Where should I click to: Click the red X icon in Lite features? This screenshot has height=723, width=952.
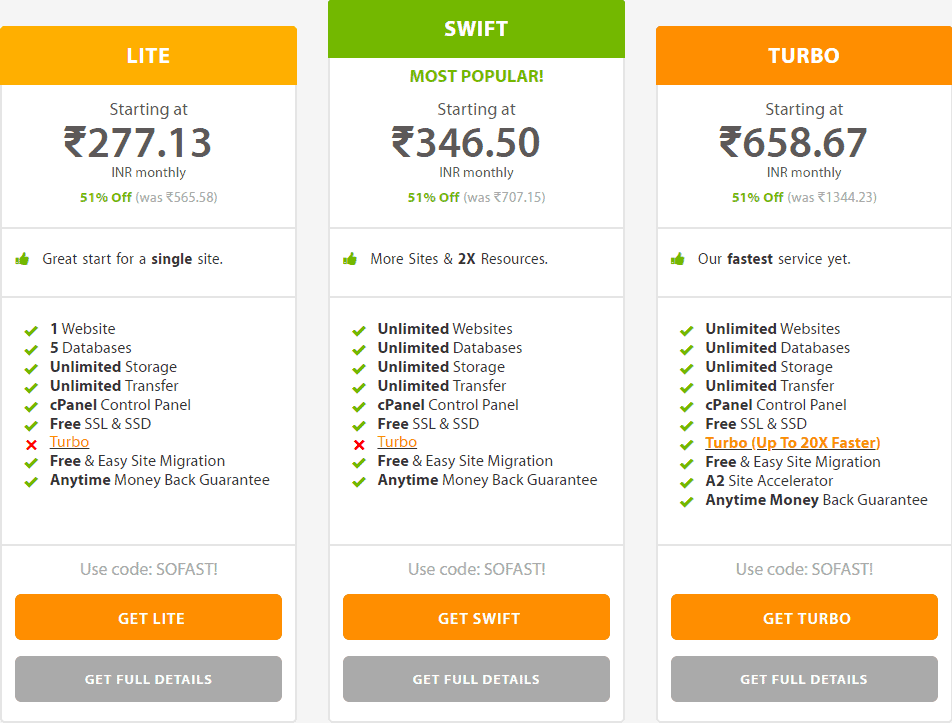point(32,444)
